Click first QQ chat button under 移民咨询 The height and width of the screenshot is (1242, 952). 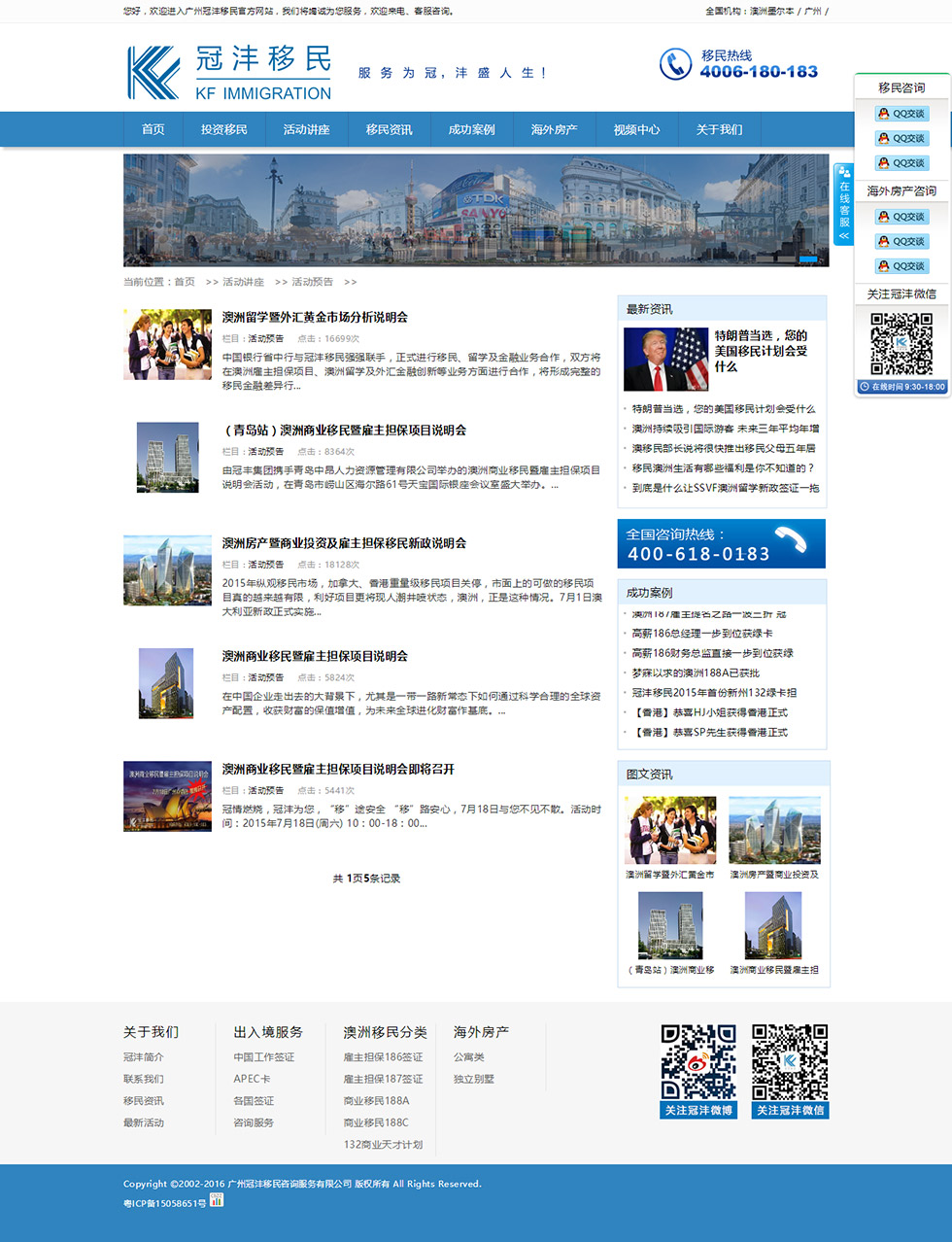point(901,114)
